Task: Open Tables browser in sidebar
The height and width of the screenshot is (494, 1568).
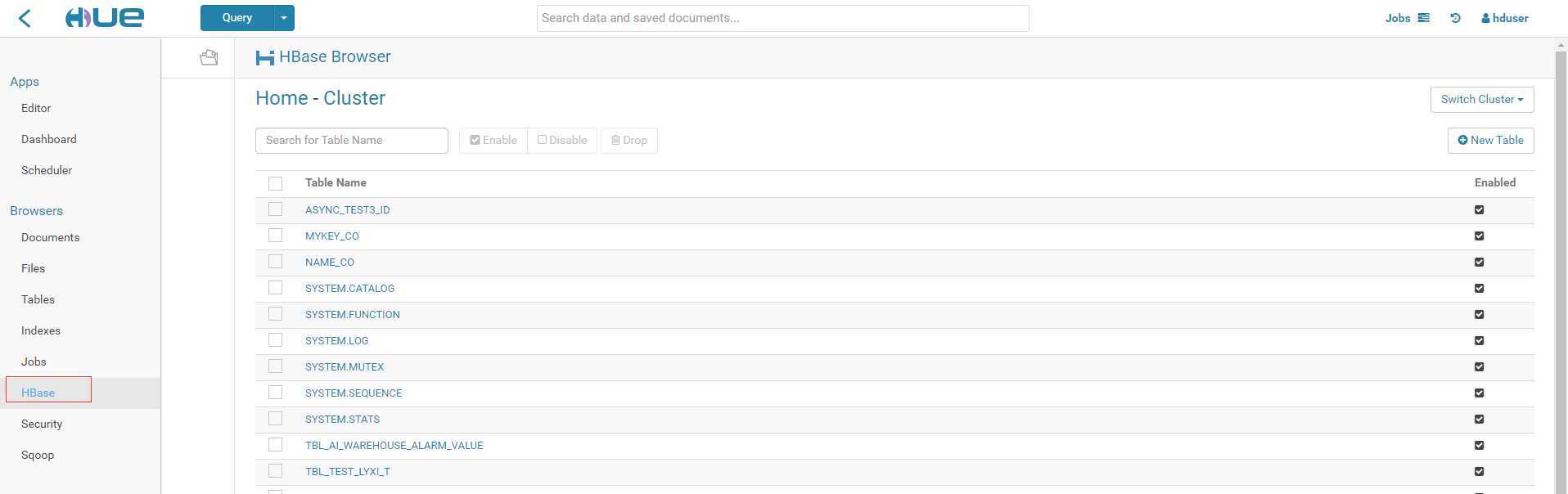Action: point(38,299)
